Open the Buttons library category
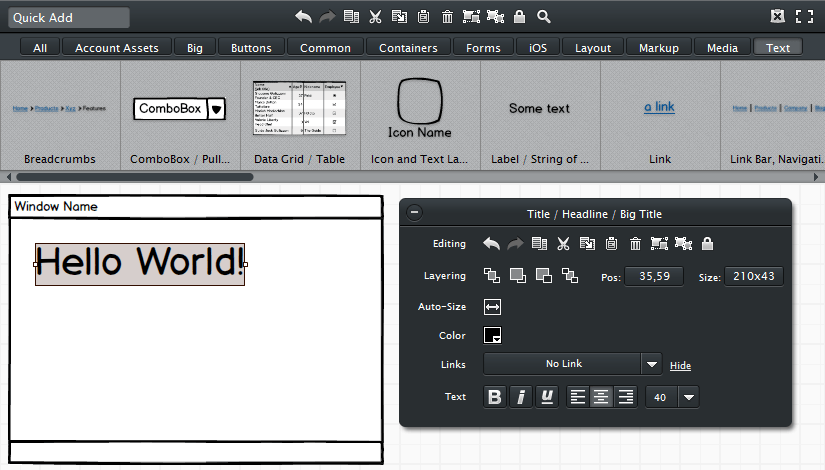 [x=251, y=48]
